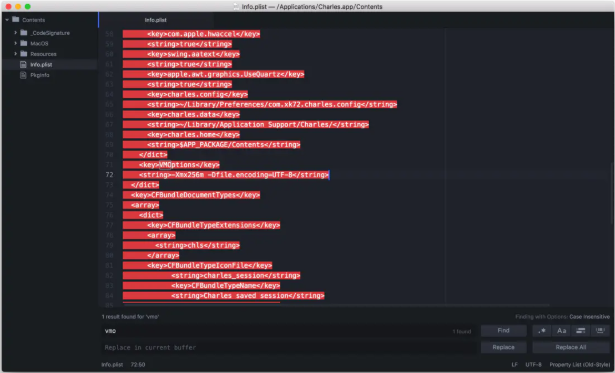Screen dimensions: 615x373
Task: Collapse the Contents root folder
Action: [7, 20]
